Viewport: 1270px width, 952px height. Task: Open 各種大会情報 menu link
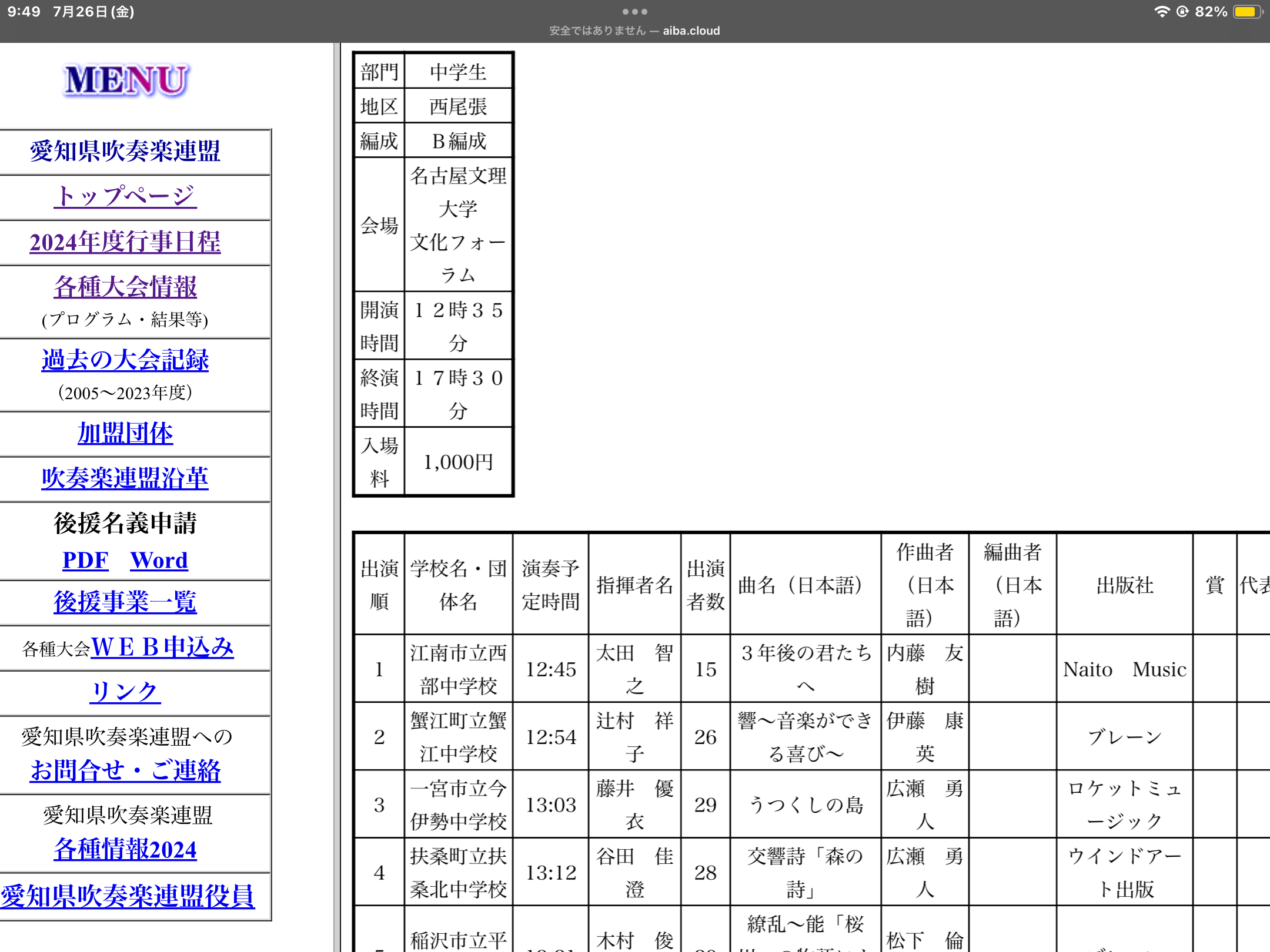click(125, 287)
